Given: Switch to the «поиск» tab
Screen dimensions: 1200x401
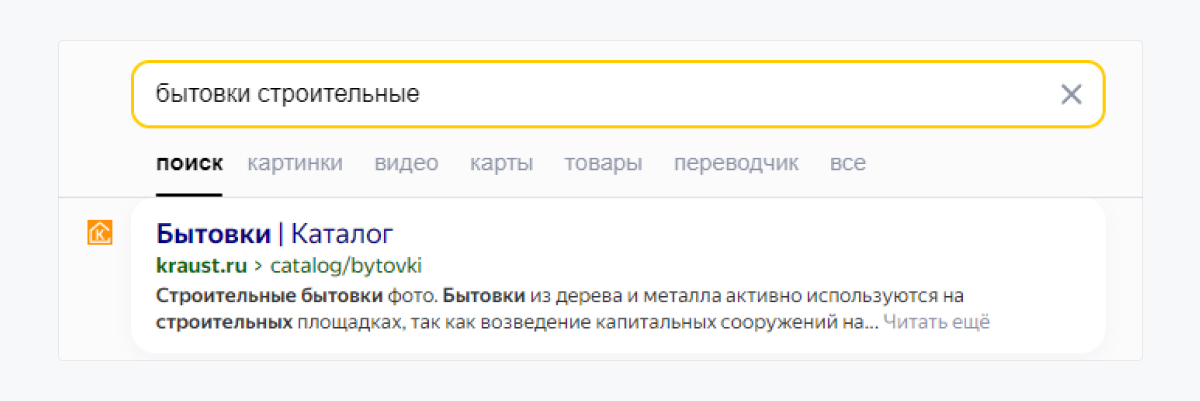Looking at the screenshot, I should click(x=189, y=163).
